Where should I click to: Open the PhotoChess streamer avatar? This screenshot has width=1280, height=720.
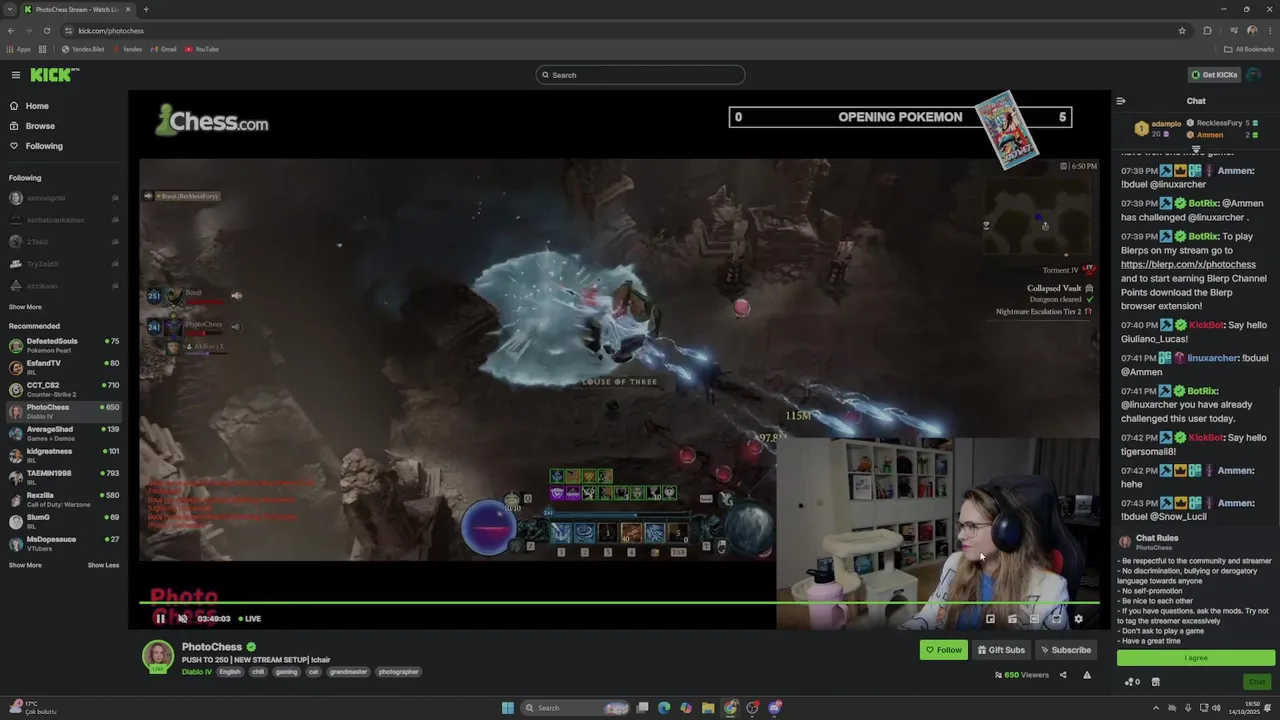[x=158, y=656]
